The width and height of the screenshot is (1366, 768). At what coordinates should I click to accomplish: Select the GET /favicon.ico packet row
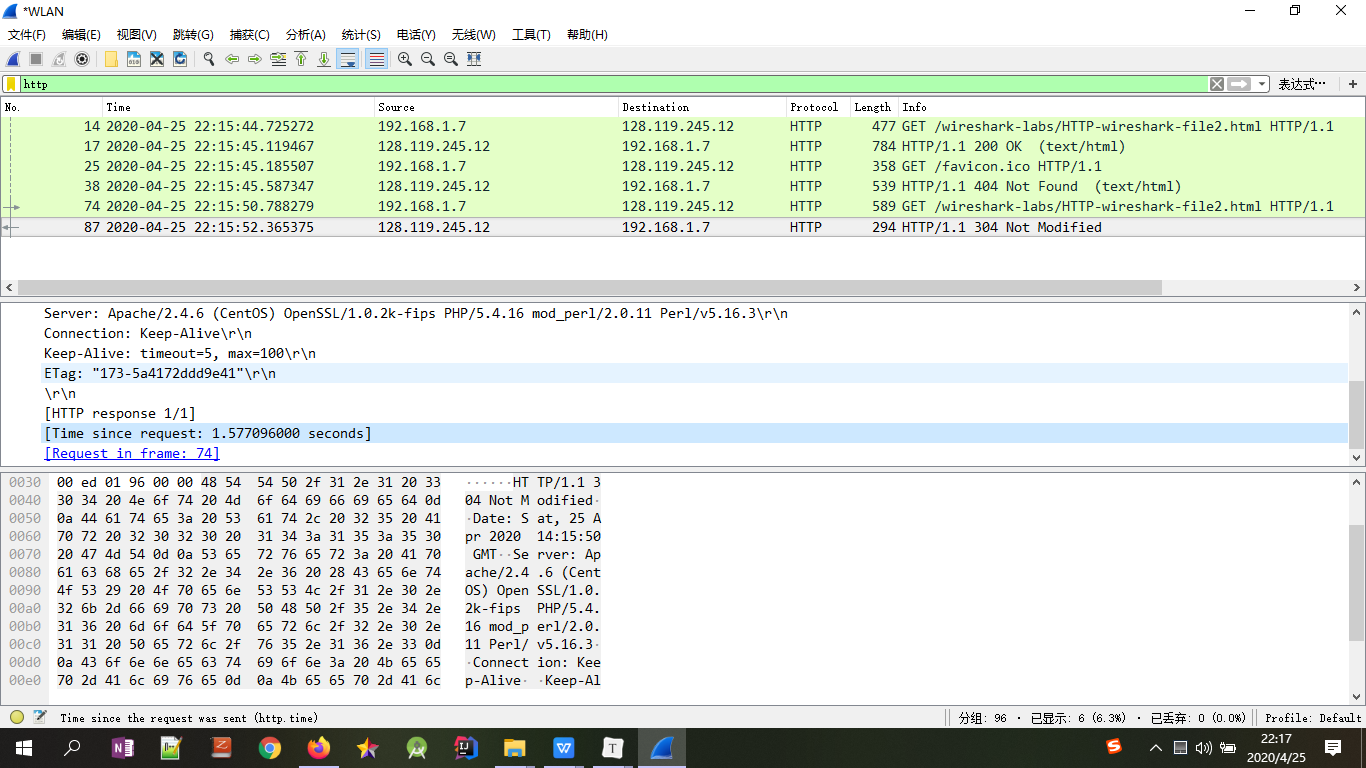(x=400, y=166)
